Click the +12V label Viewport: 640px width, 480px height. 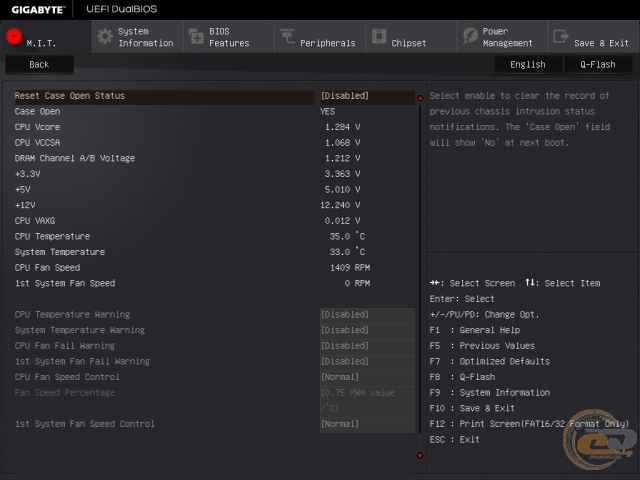tap(25, 205)
